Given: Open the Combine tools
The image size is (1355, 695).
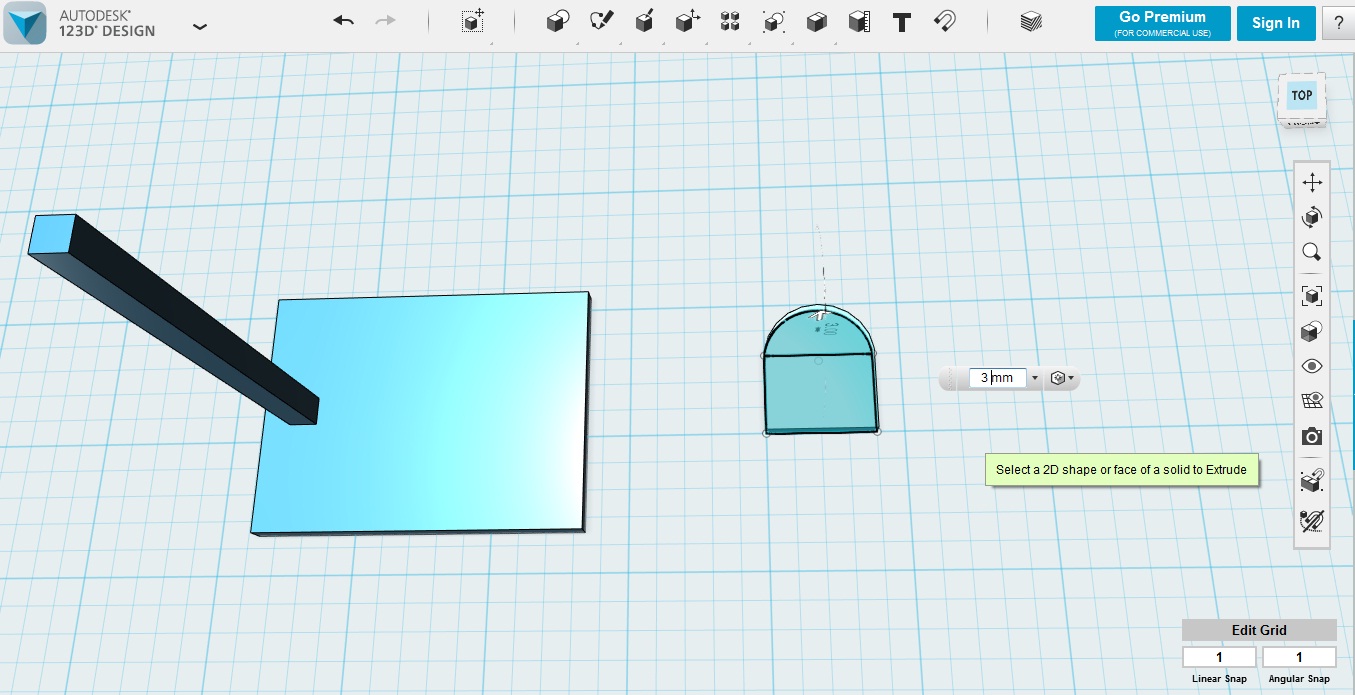Looking at the screenshot, I should pyautogui.click(x=816, y=21).
